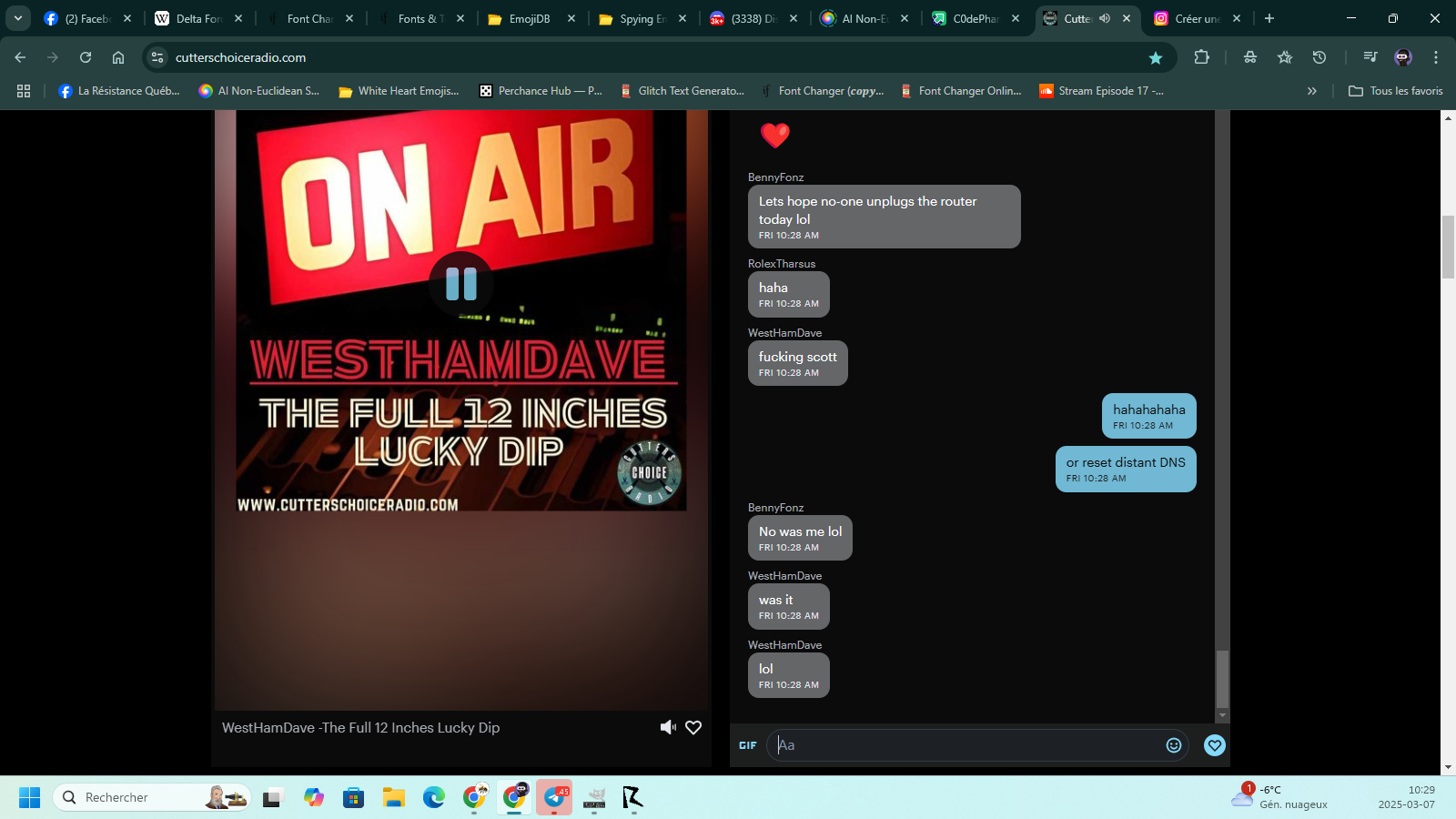Open browser history clock icon
This screenshot has height=819, width=1456.
(1319, 57)
